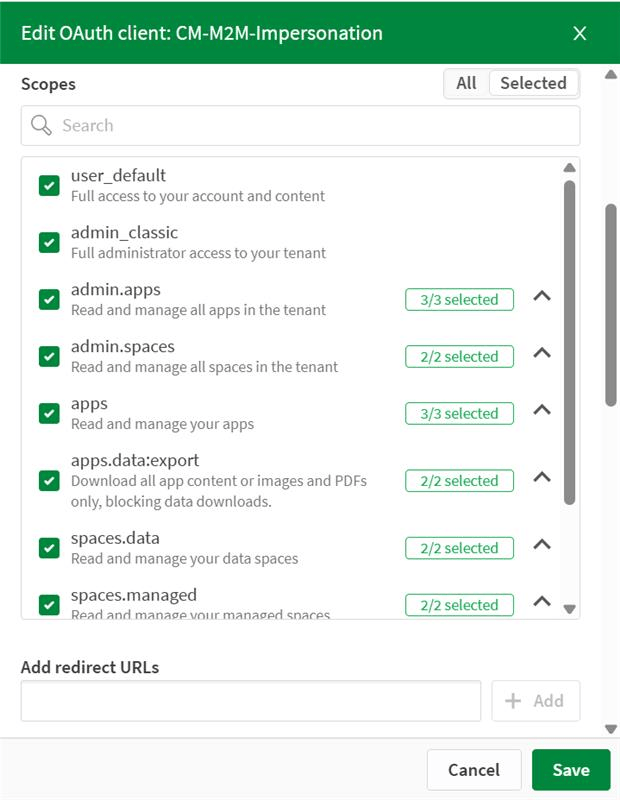Save the OAuth client changes
Image resolution: width=620 pixels, height=800 pixels.
coord(570,770)
